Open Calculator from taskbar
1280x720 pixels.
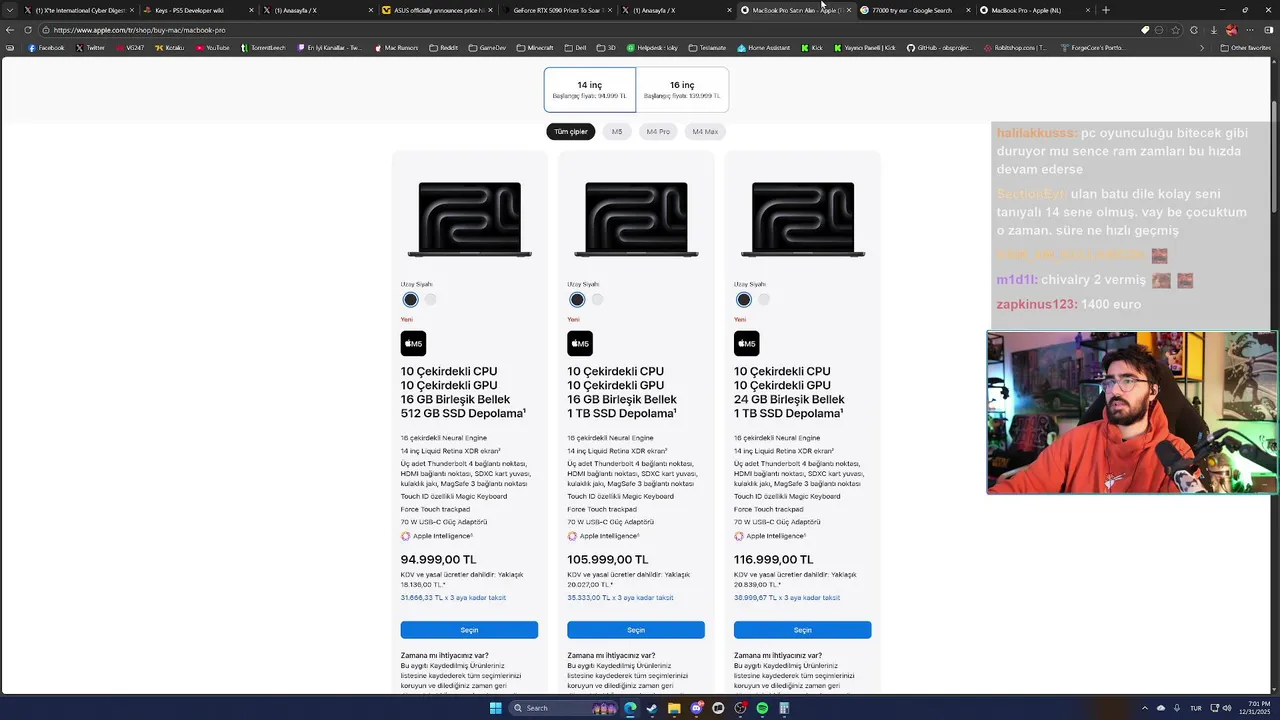pos(784,708)
